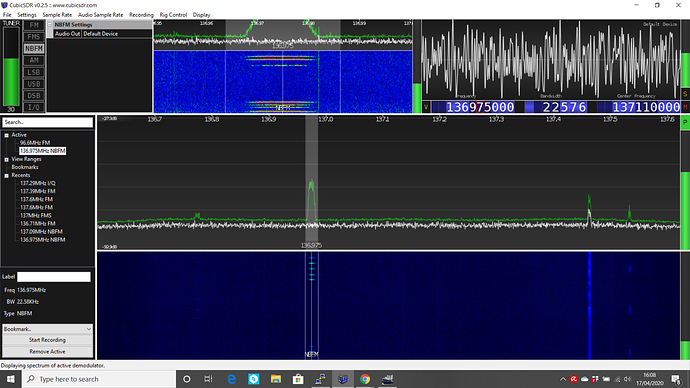This screenshot has width=690, height=388.
Task: Collapse the Recents tree node
Action: point(6,176)
